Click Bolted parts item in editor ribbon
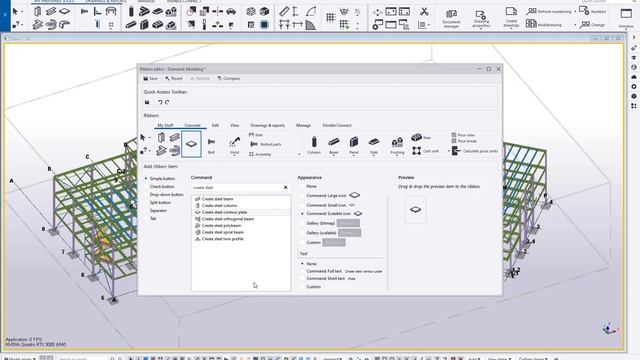This screenshot has width=640, height=360. pyautogui.click(x=265, y=144)
